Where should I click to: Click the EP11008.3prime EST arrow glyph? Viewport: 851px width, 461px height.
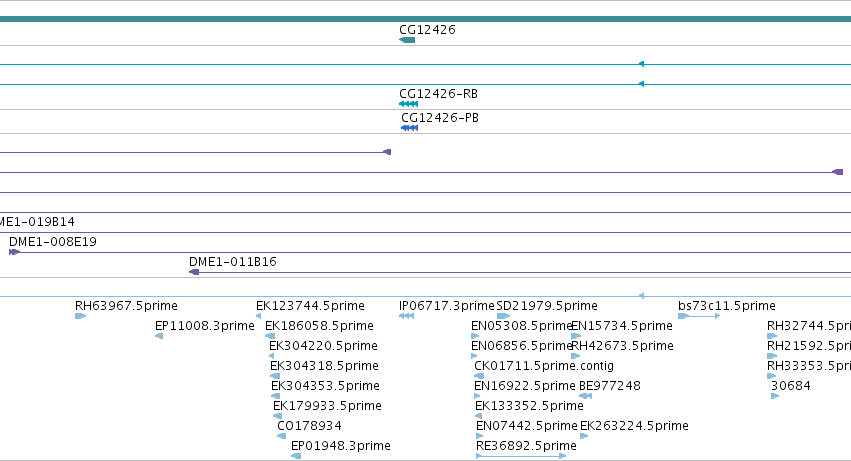[159, 336]
